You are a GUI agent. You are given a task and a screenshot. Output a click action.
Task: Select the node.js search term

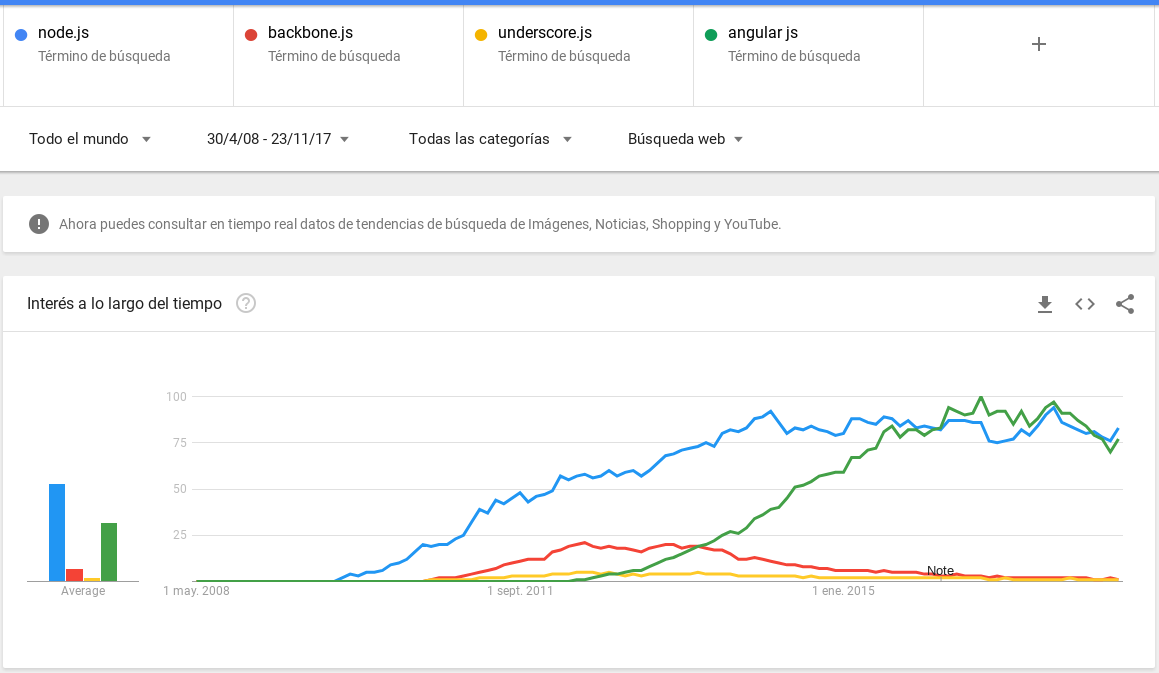(x=64, y=33)
